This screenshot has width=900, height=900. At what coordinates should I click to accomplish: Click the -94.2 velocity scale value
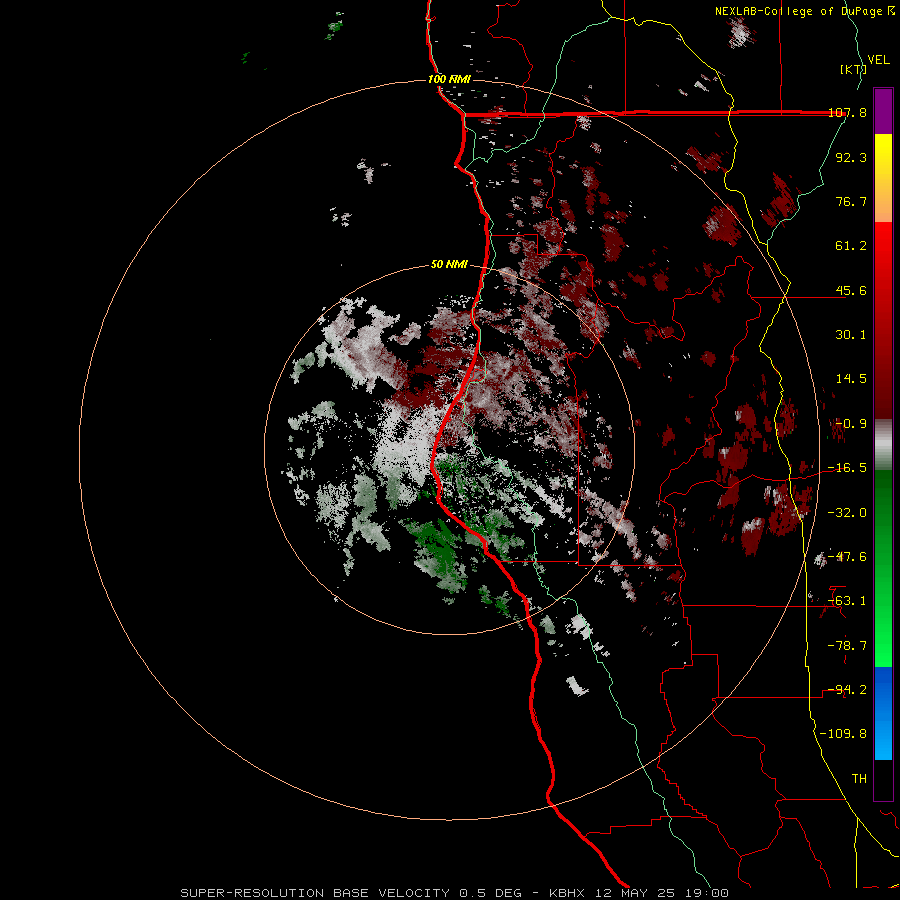(x=847, y=690)
